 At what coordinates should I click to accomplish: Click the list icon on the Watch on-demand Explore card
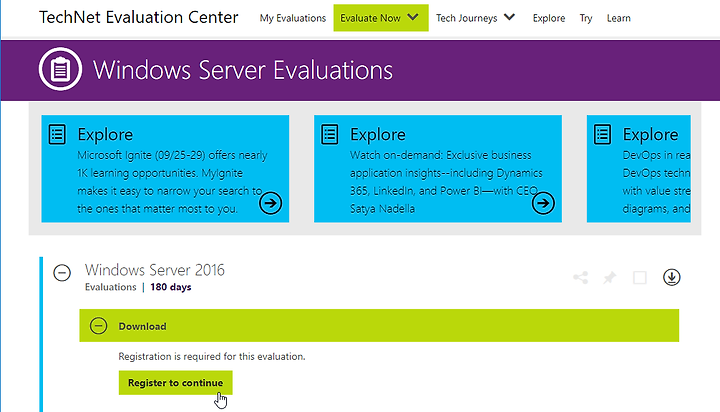(x=330, y=135)
